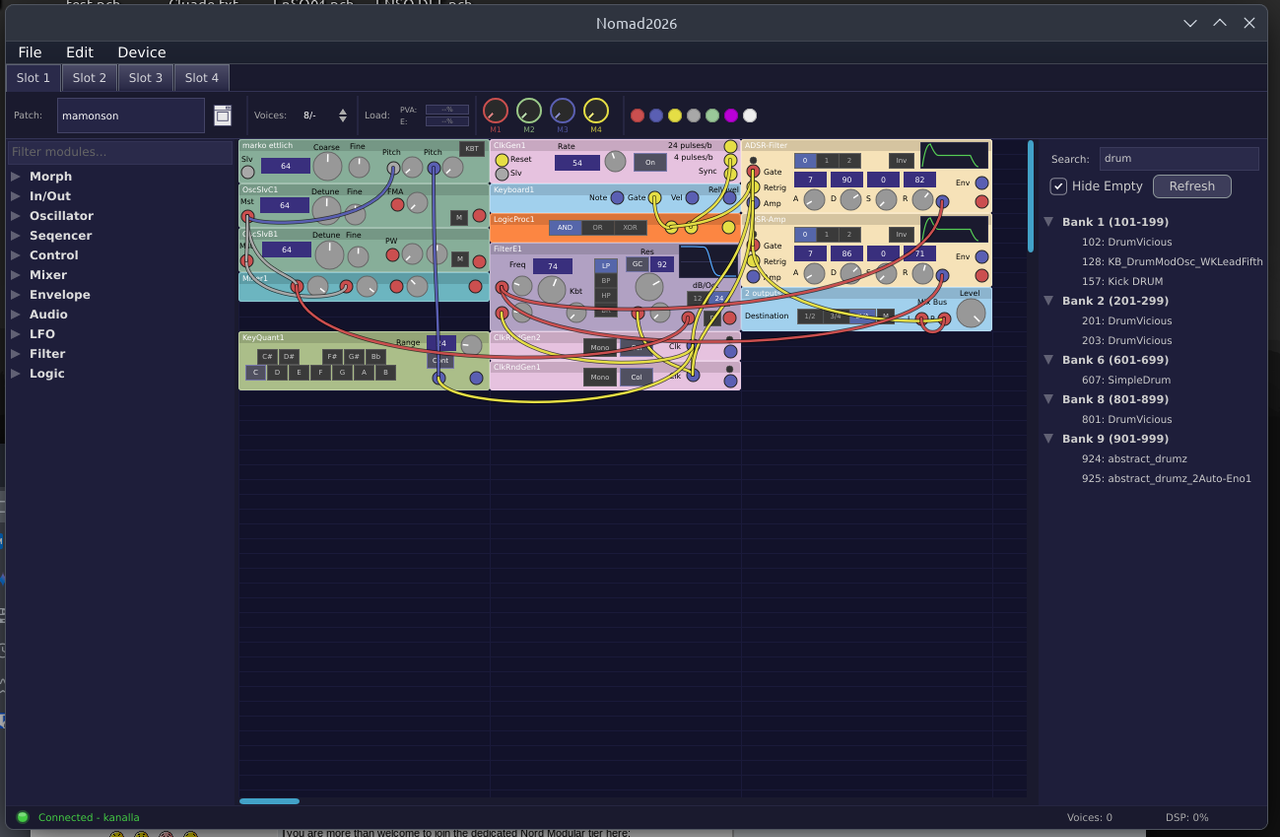
Task: Open patch 924: abstract_drumz
Action: tap(1134, 459)
